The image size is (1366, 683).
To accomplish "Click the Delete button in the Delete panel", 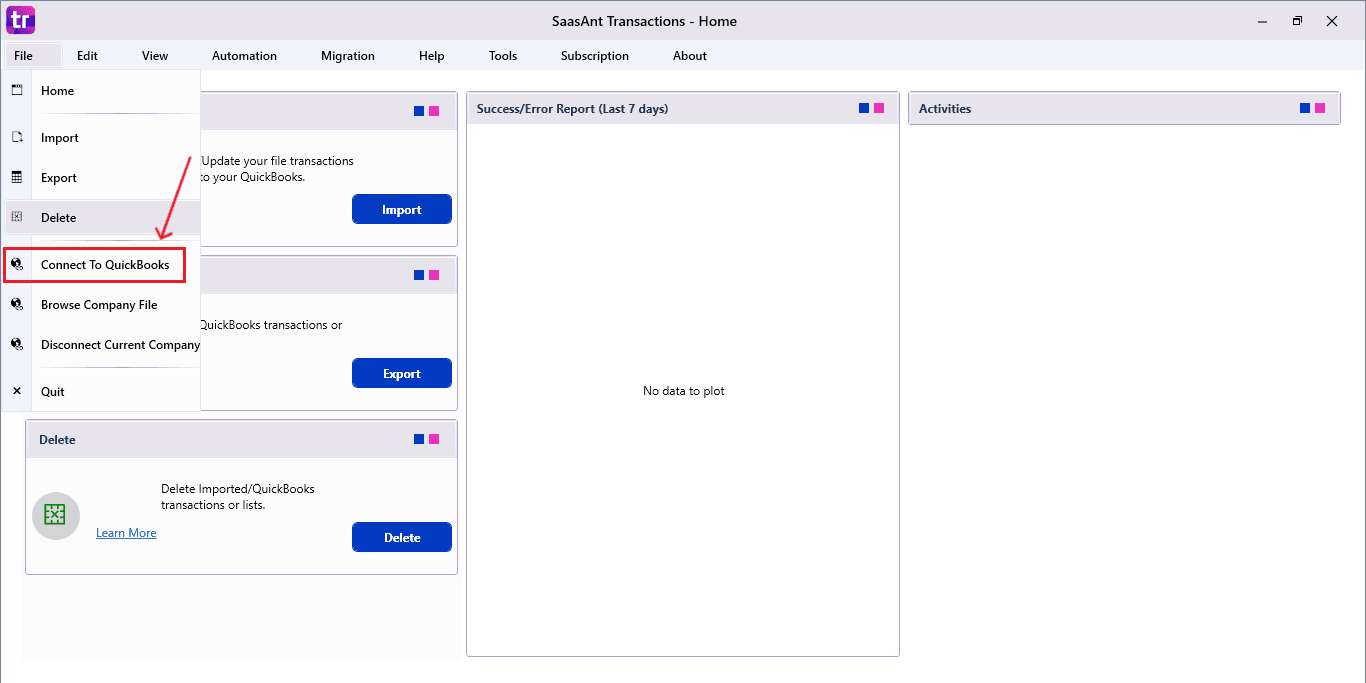I will [x=401, y=537].
